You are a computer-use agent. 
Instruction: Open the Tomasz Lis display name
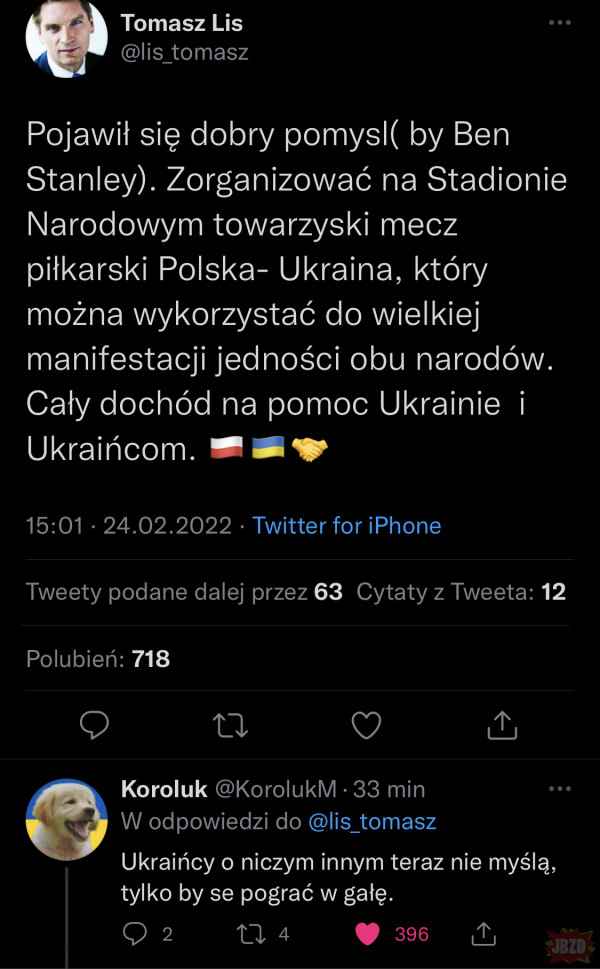point(181,23)
